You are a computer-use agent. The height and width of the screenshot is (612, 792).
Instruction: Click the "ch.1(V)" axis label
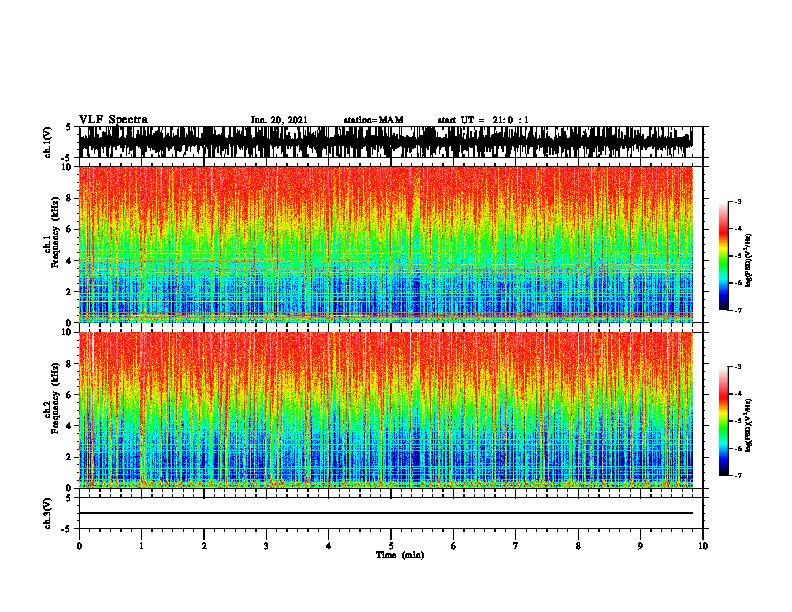point(48,142)
